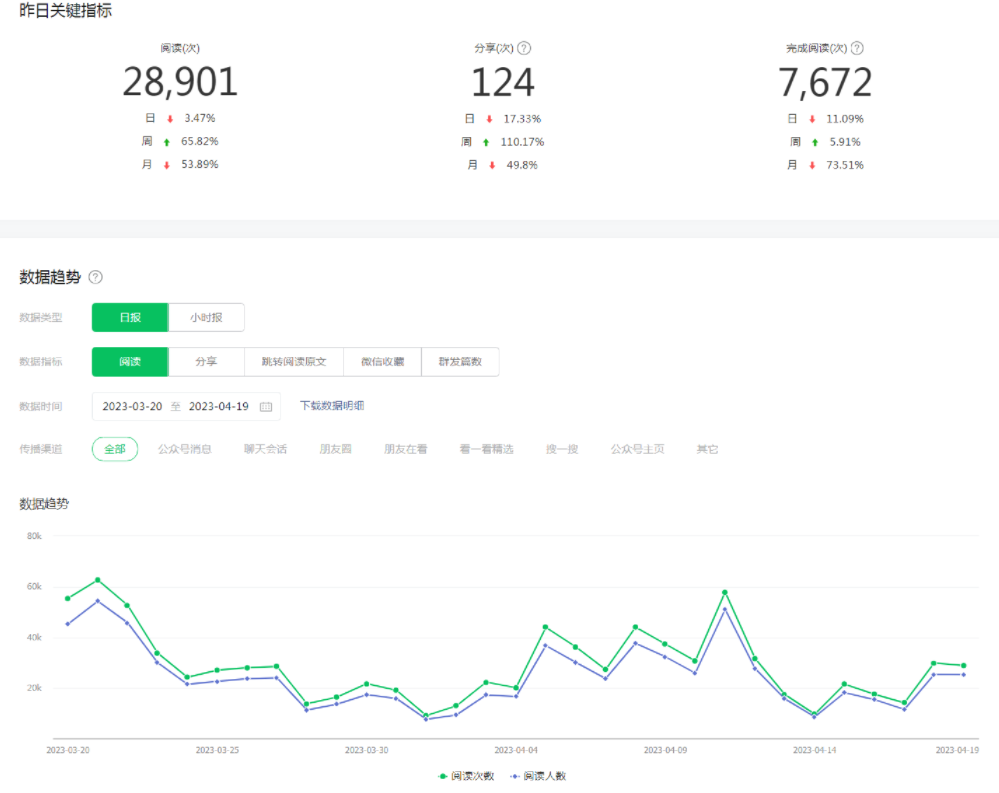
Task: Click start date 2023-03-20 field
Action: click(132, 406)
